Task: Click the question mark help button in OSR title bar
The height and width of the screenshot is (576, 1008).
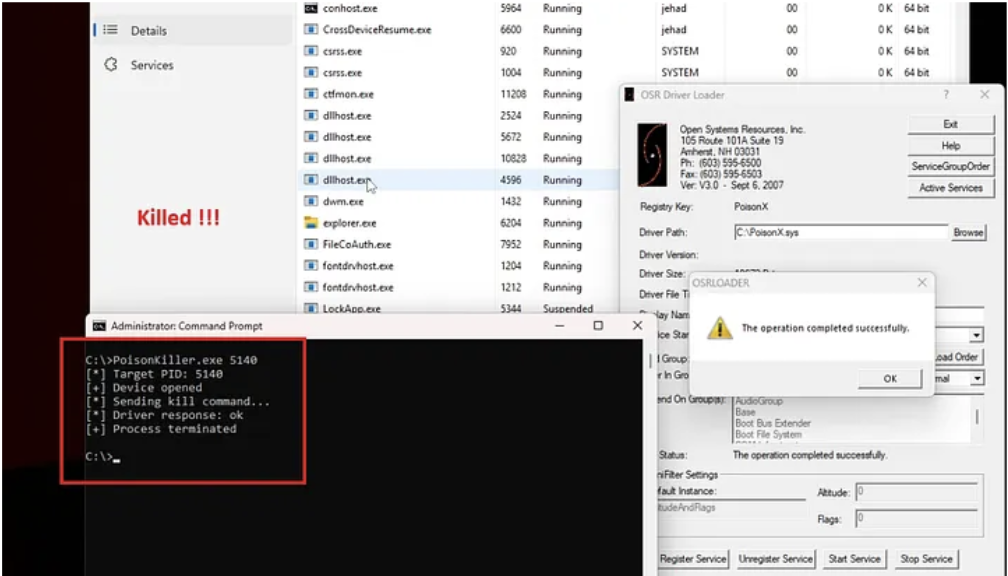Action: point(946,95)
